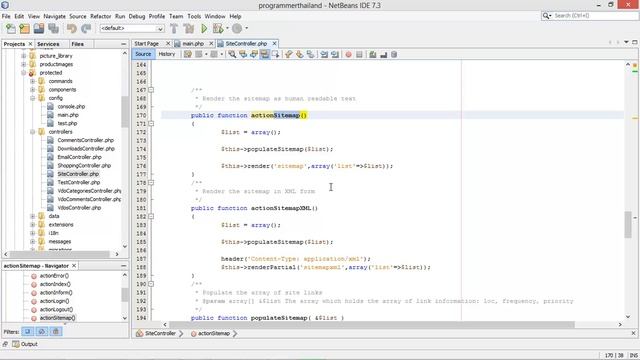Click the Build Project hammer icon
The height and width of the screenshot is (360, 640).
coord(174,29)
